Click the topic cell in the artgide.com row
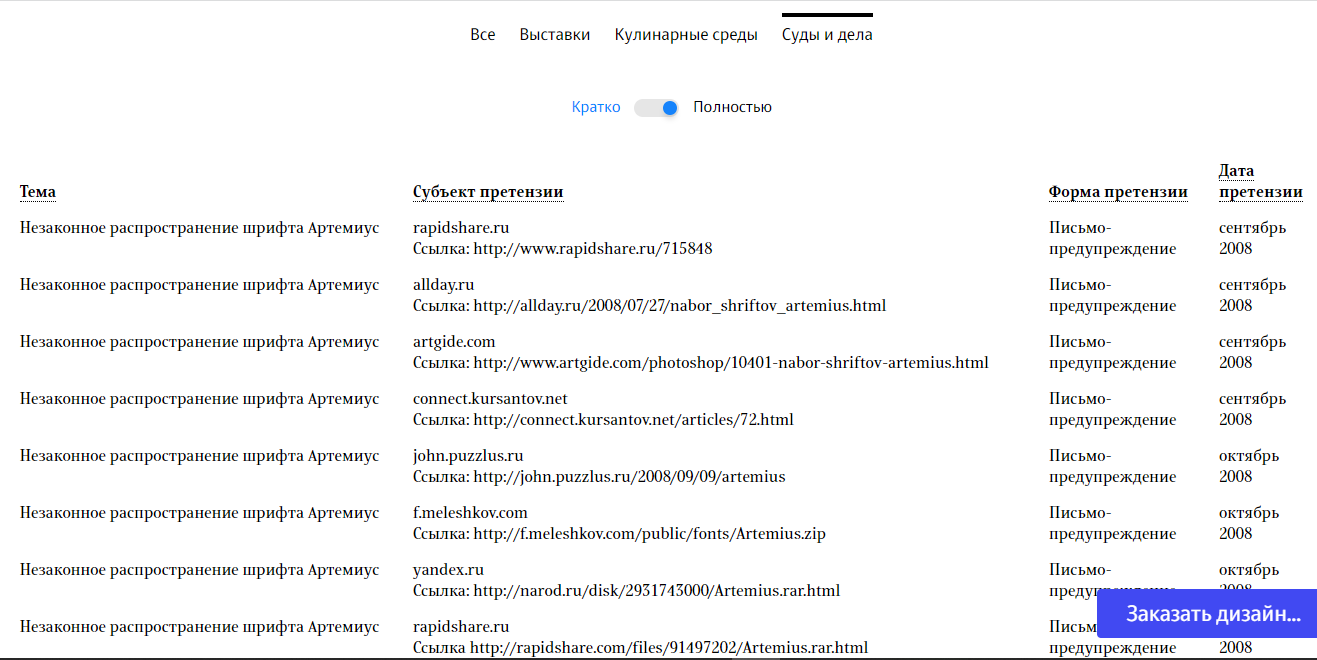 pyautogui.click(x=200, y=342)
